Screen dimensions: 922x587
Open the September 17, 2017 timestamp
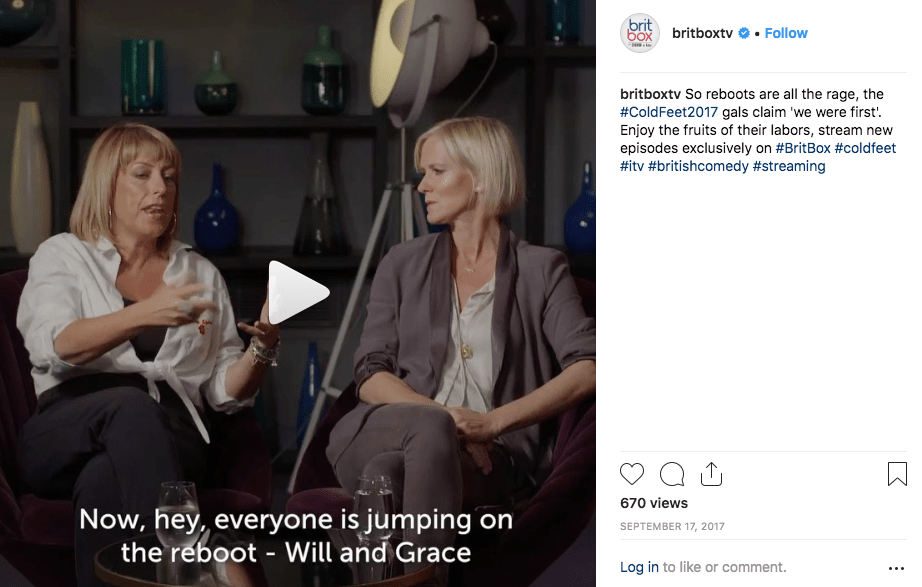672,526
